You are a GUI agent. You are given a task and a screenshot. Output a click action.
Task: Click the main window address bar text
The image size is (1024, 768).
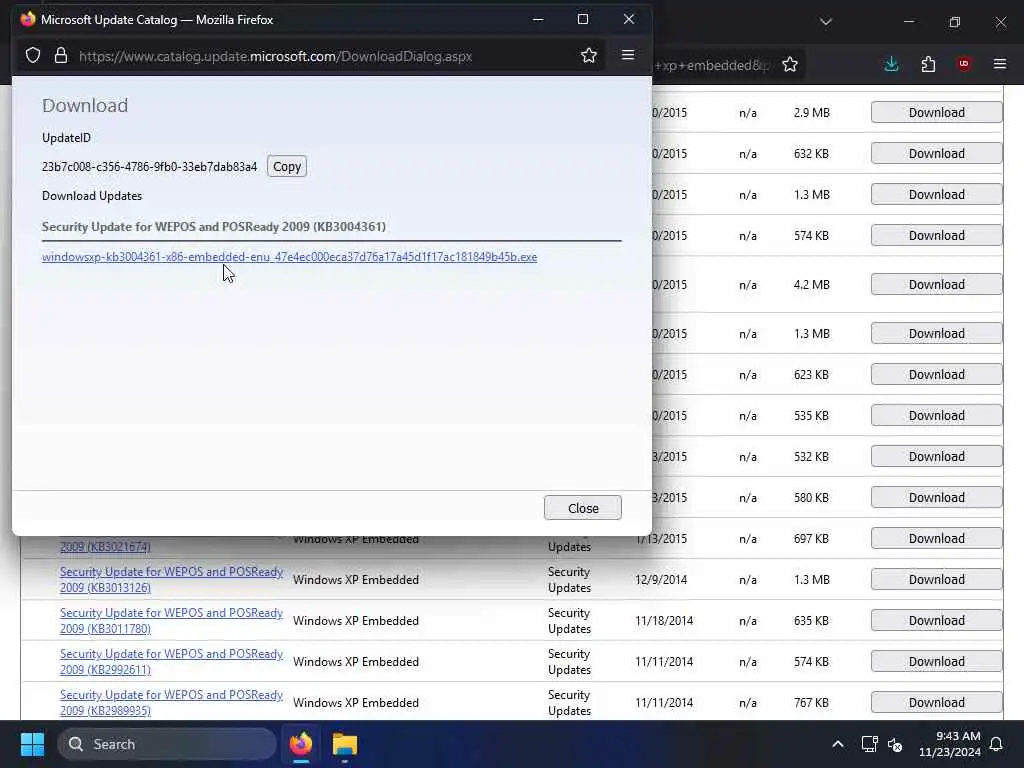coord(712,65)
